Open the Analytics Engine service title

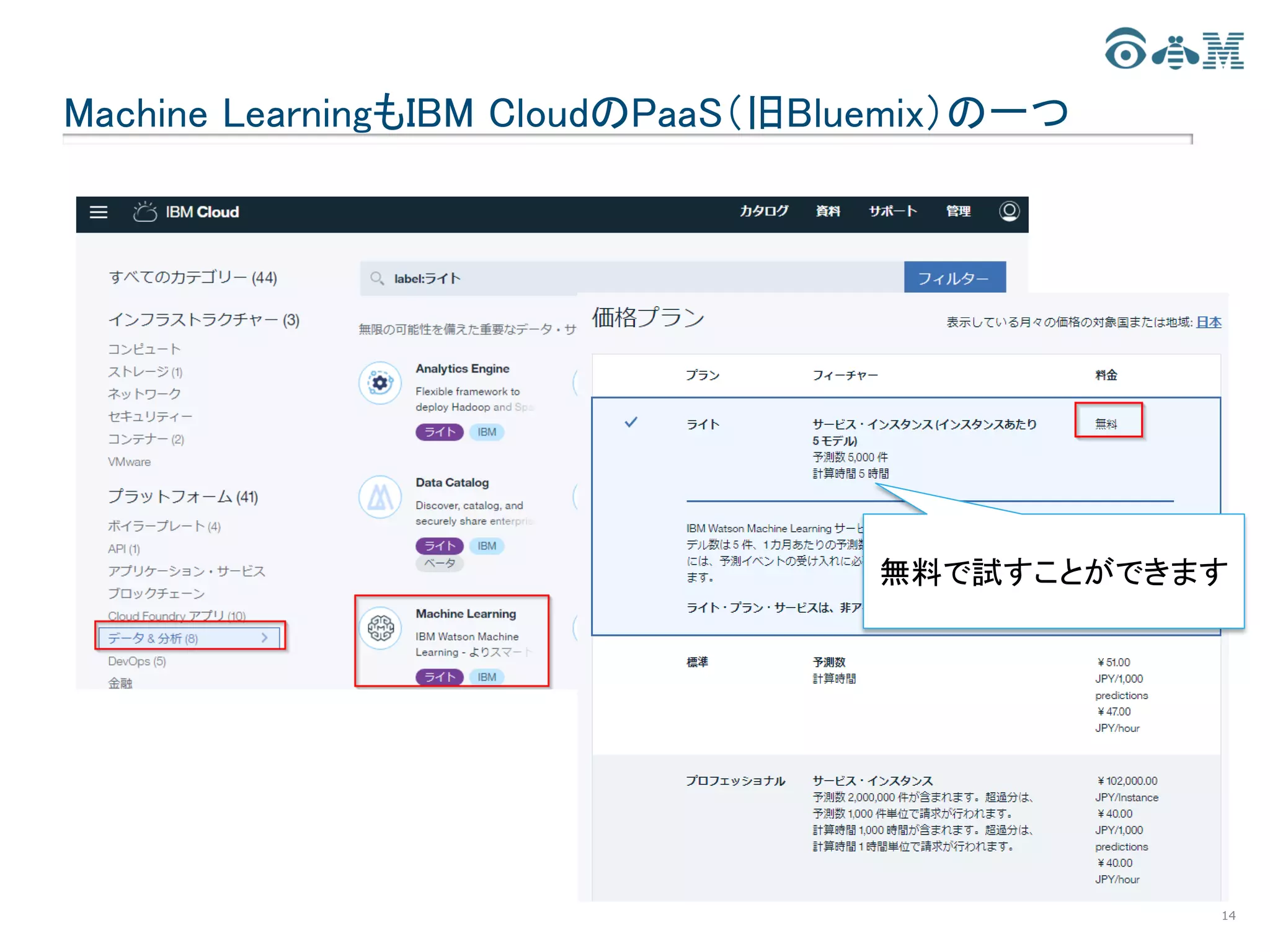coord(463,369)
